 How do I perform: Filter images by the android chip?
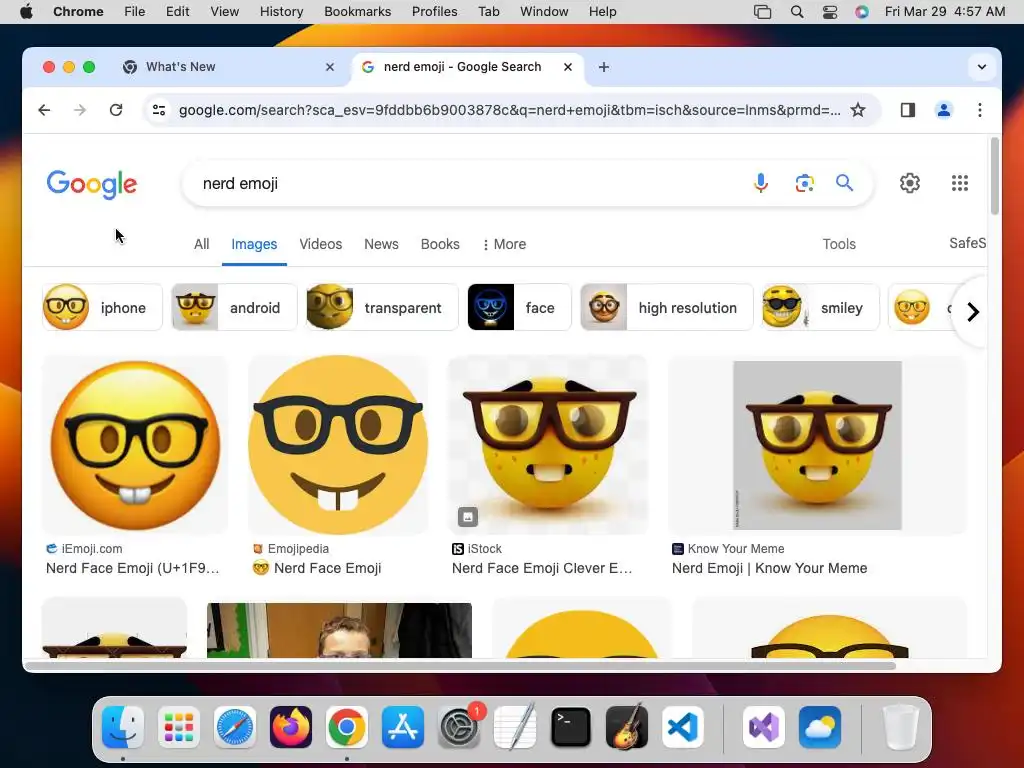[234, 307]
